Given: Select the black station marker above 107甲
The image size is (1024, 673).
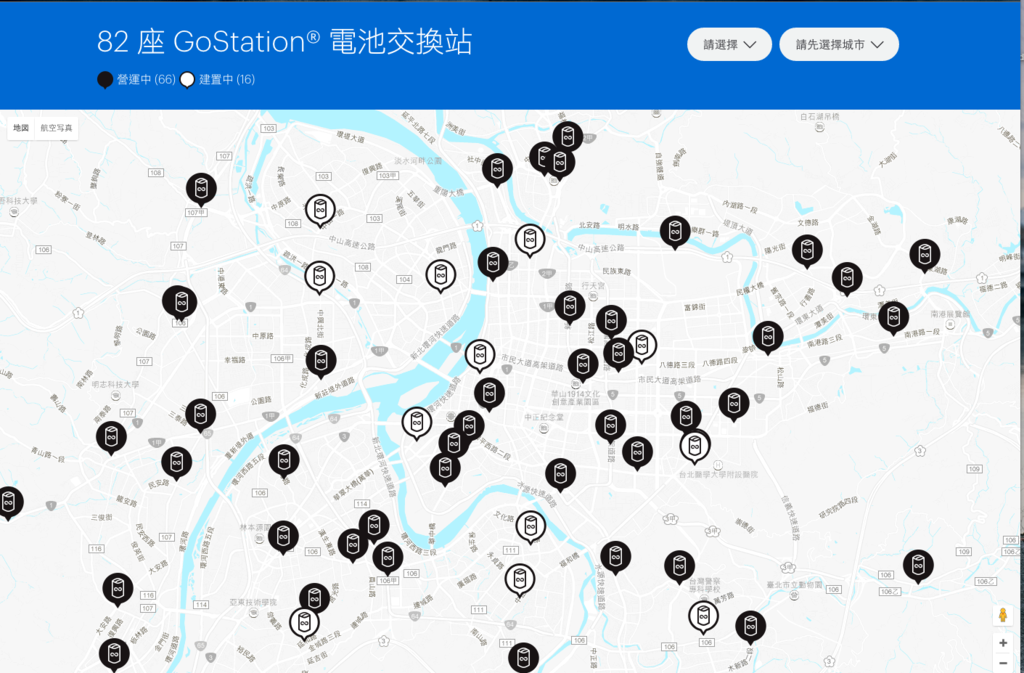Looking at the screenshot, I should 201,189.
